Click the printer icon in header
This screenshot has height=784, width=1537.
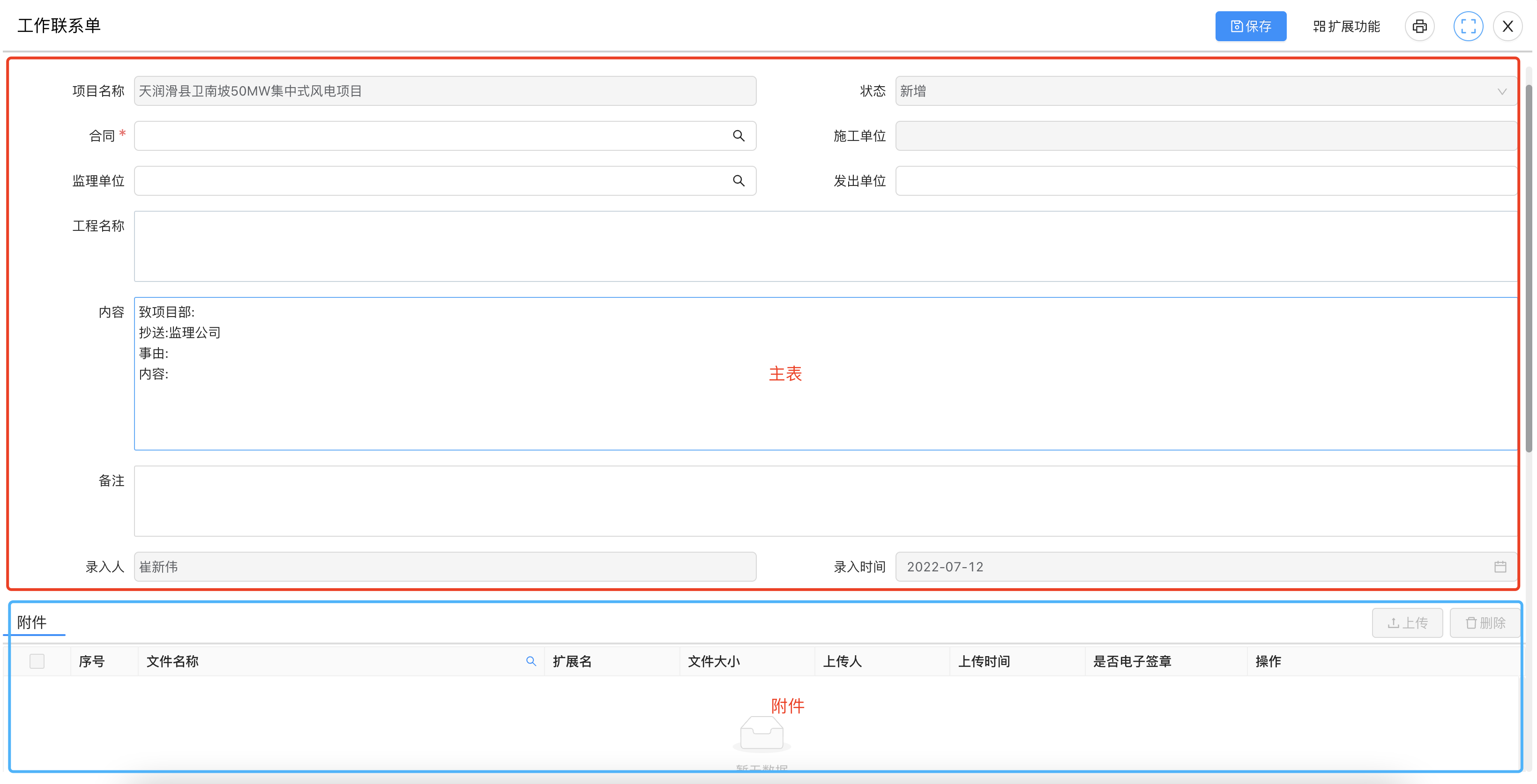coord(1419,26)
